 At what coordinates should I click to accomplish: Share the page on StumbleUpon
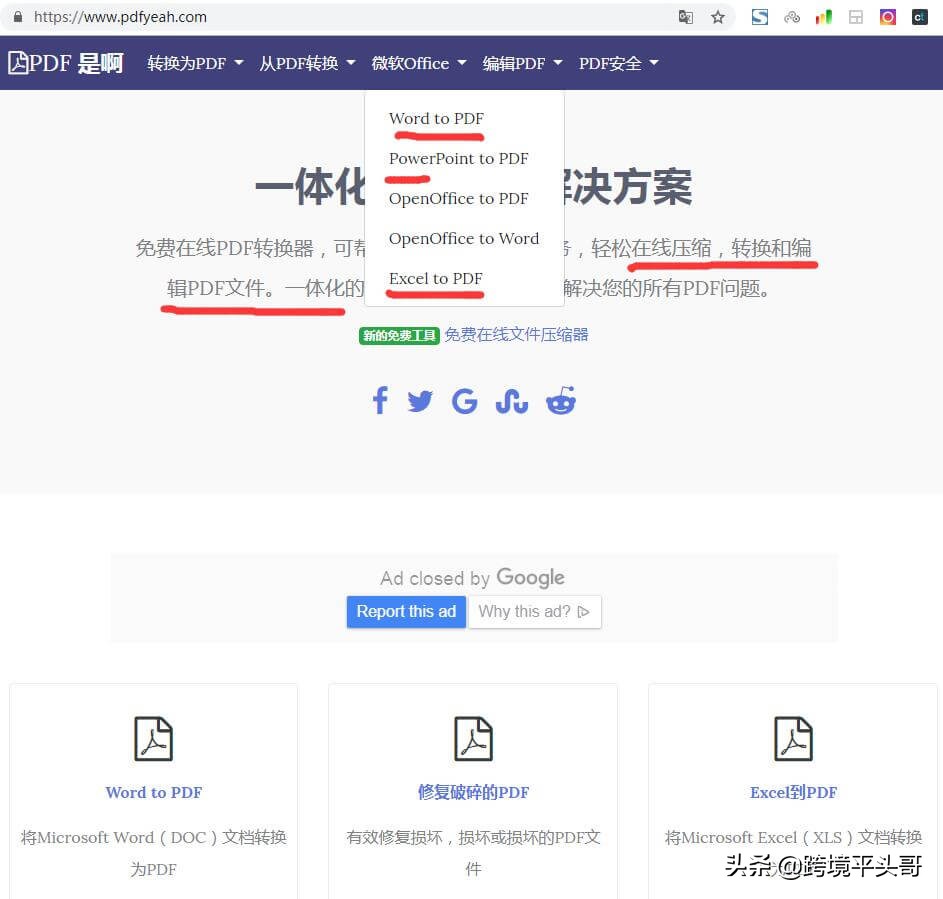(x=512, y=401)
